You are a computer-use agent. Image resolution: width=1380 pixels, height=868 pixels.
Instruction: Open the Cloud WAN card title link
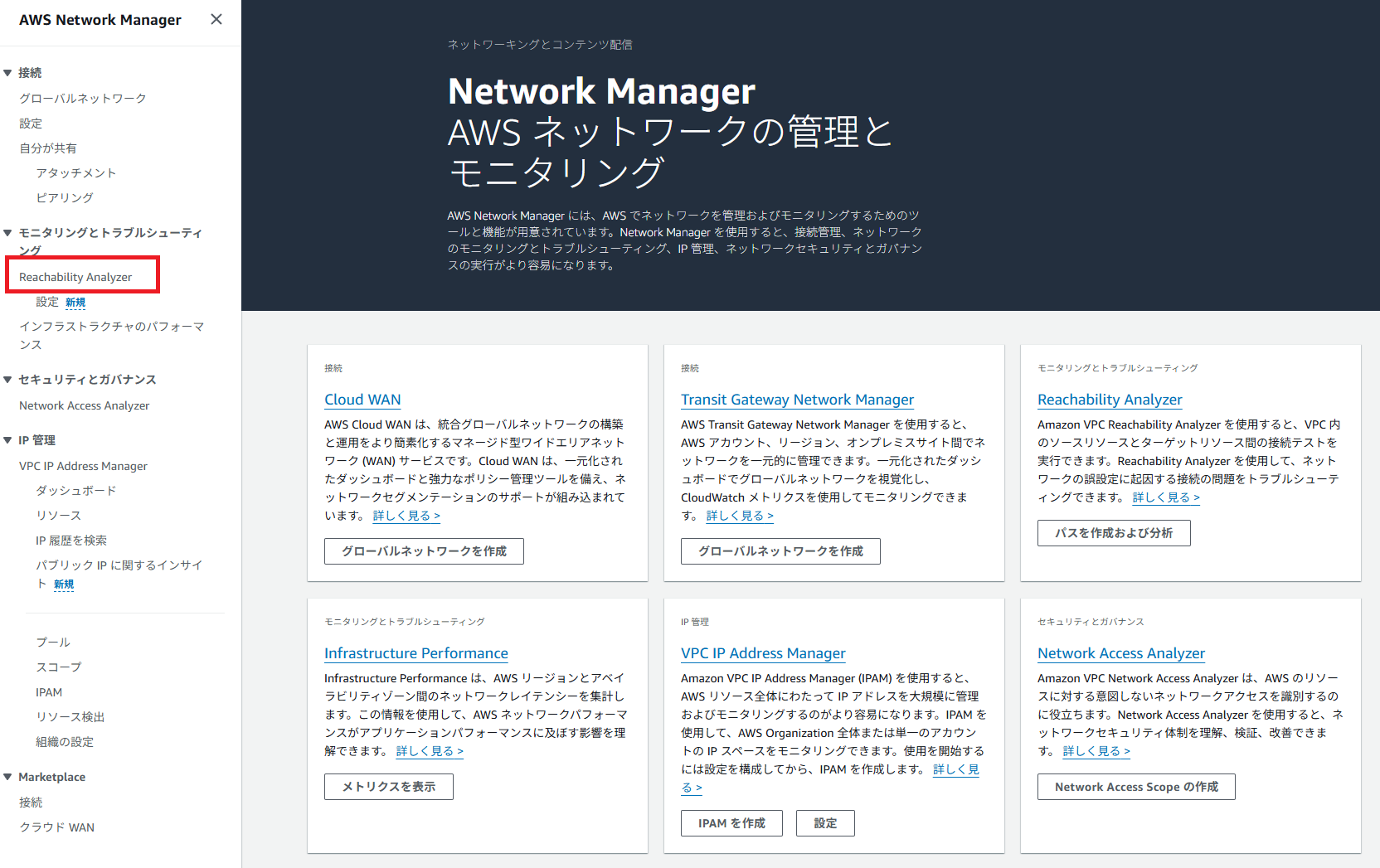point(362,400)
